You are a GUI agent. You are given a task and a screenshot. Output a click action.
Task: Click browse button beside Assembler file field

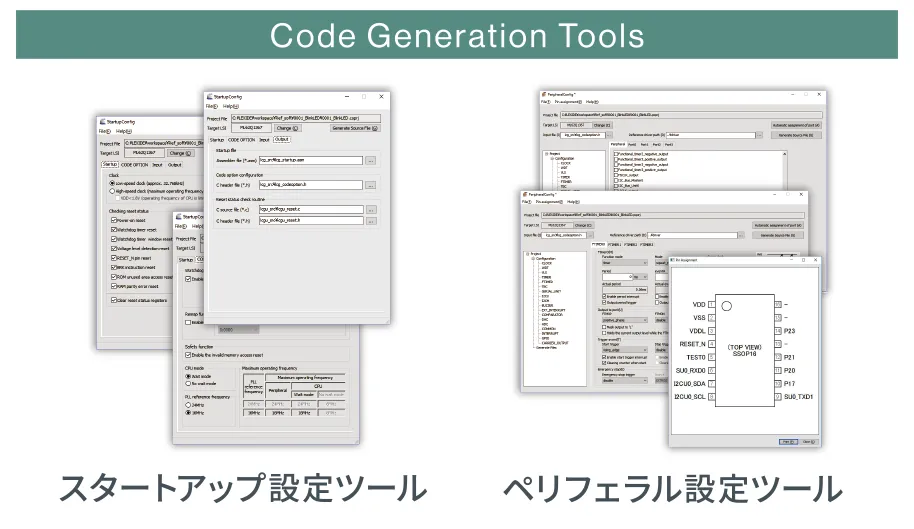click(370, 160)
